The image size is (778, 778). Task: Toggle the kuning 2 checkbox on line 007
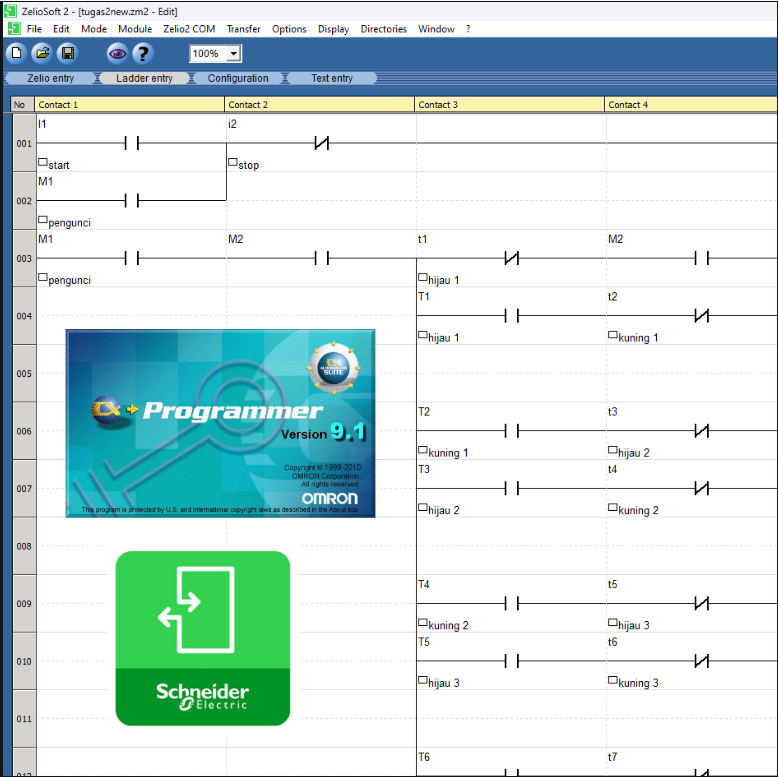tap(613, 507)
